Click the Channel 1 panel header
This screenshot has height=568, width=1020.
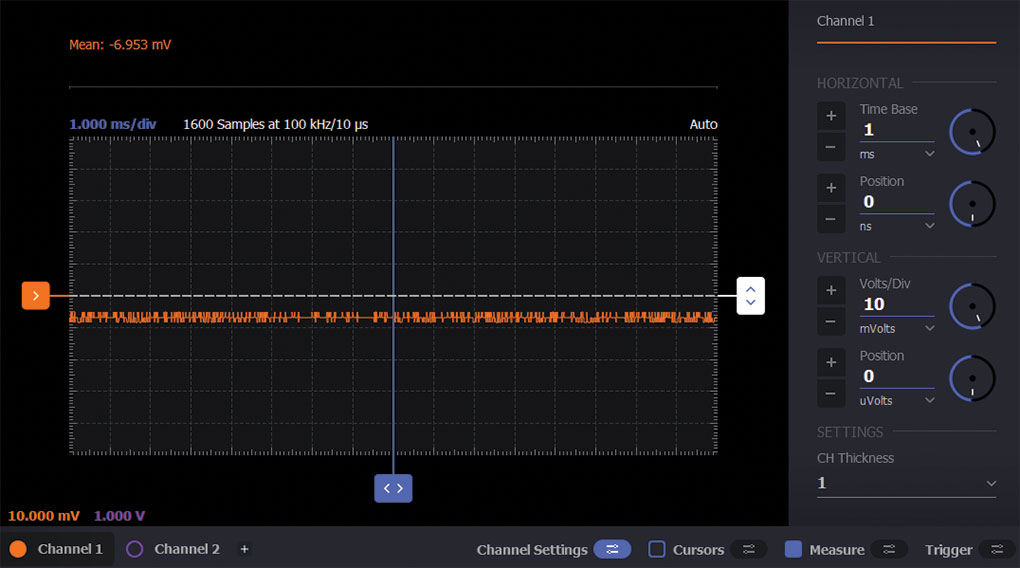(846, 21)
